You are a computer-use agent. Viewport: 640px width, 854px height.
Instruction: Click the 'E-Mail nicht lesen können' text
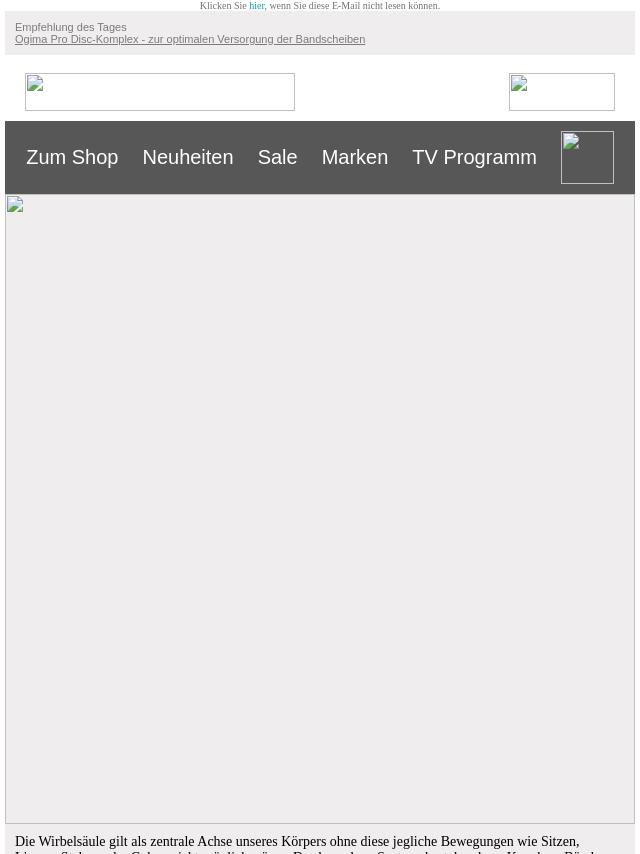tap(385, 6)
